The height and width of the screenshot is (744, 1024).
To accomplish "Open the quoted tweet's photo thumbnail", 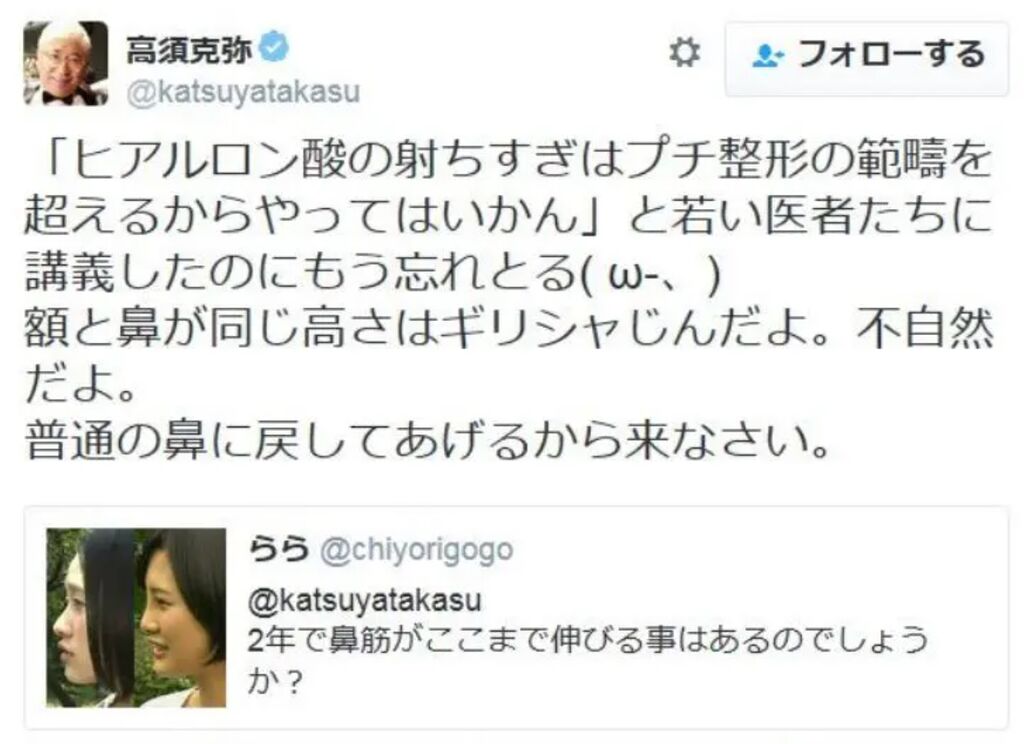I will (x=136, y=617).
